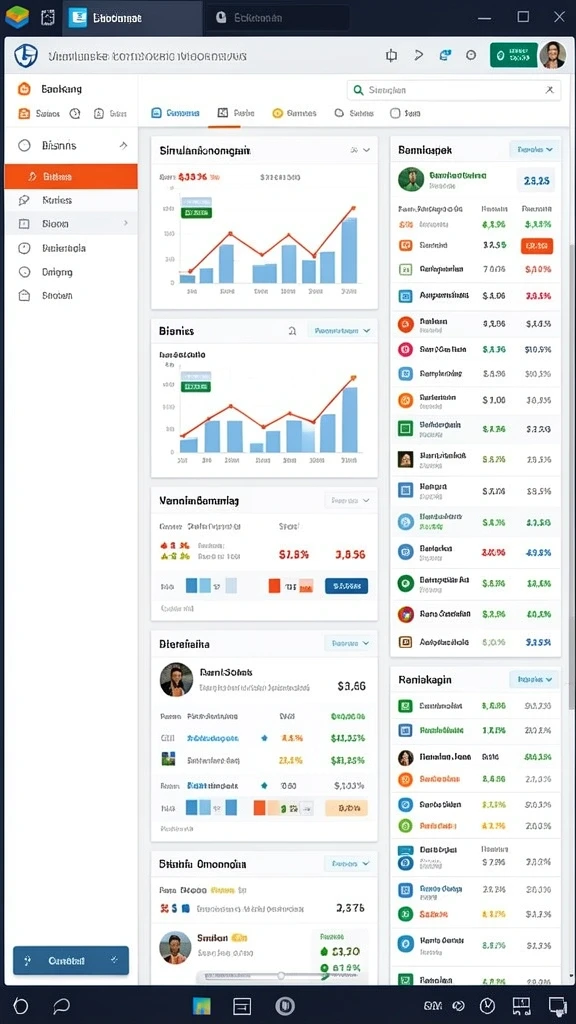
Task: Clear the search field with X icon
Action: (549, 90)
